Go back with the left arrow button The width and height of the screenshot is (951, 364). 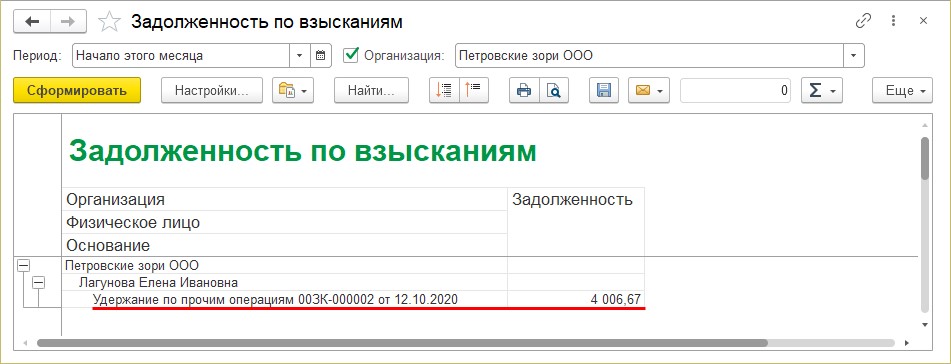point(32,22)
